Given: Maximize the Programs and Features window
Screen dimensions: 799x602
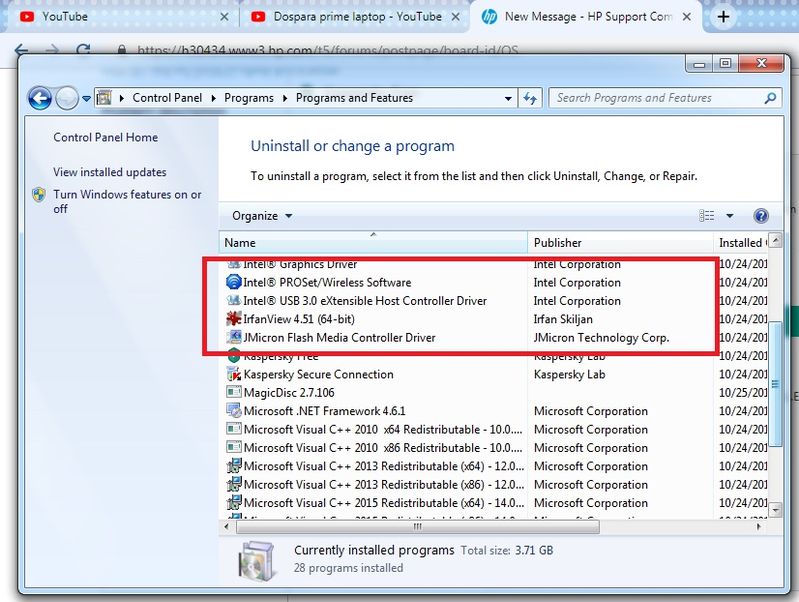Looking at the screenshot, I should pos(725,63).
